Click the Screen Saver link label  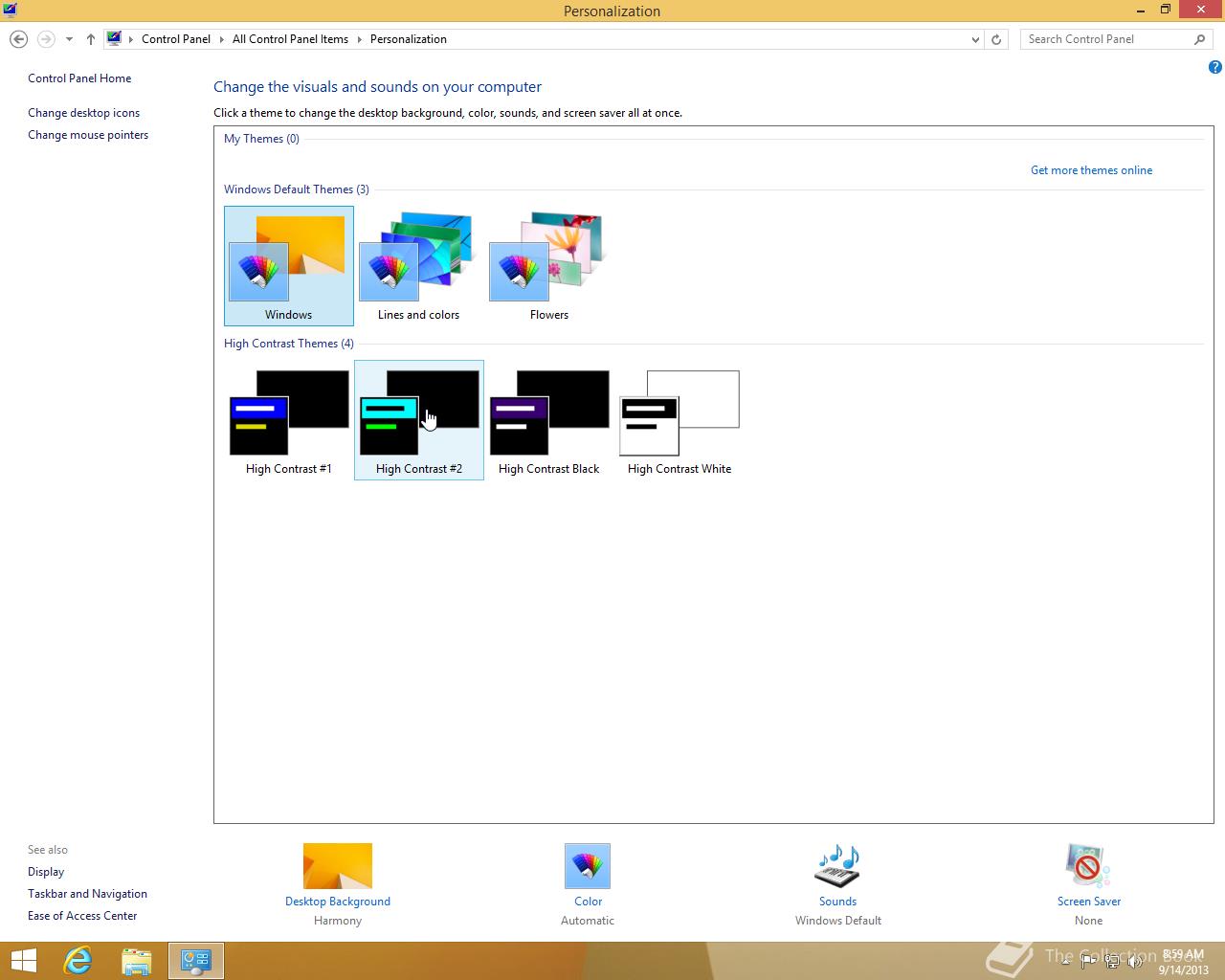tap(1089, 902)
